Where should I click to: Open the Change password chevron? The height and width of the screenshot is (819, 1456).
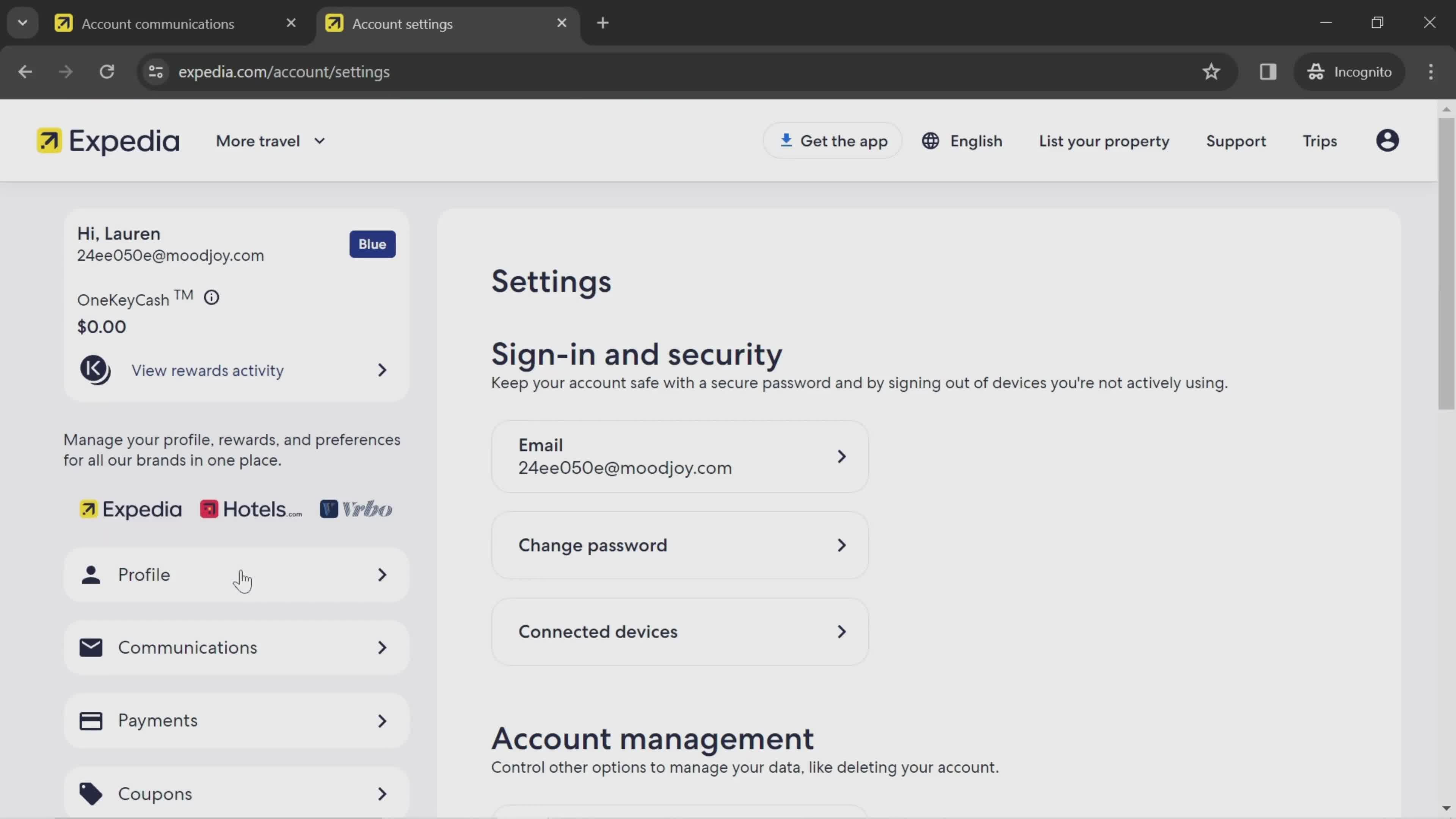pos(841,546)
